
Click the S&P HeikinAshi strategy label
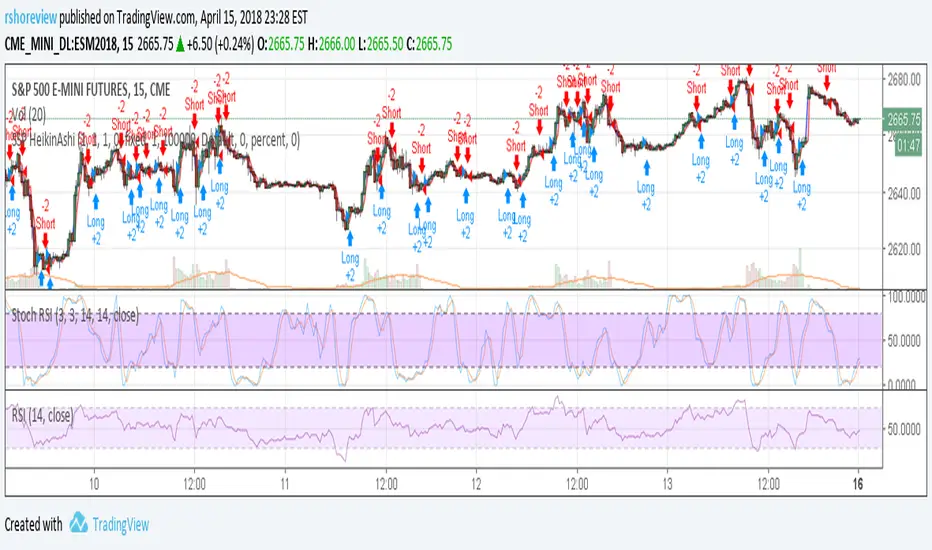click(x=156, y=140)
